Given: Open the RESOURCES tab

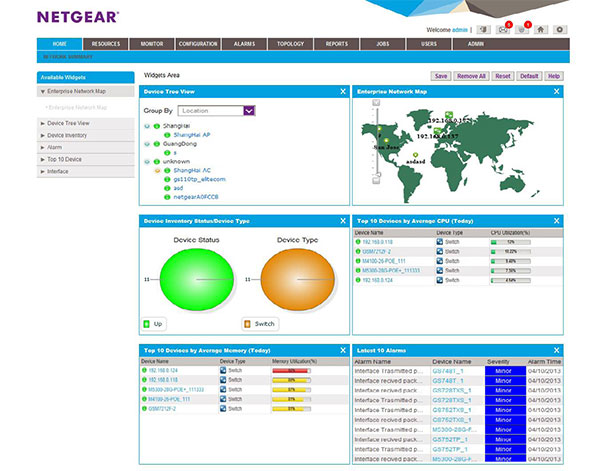Looking at the screenshot, I should [x=106, y=44].
